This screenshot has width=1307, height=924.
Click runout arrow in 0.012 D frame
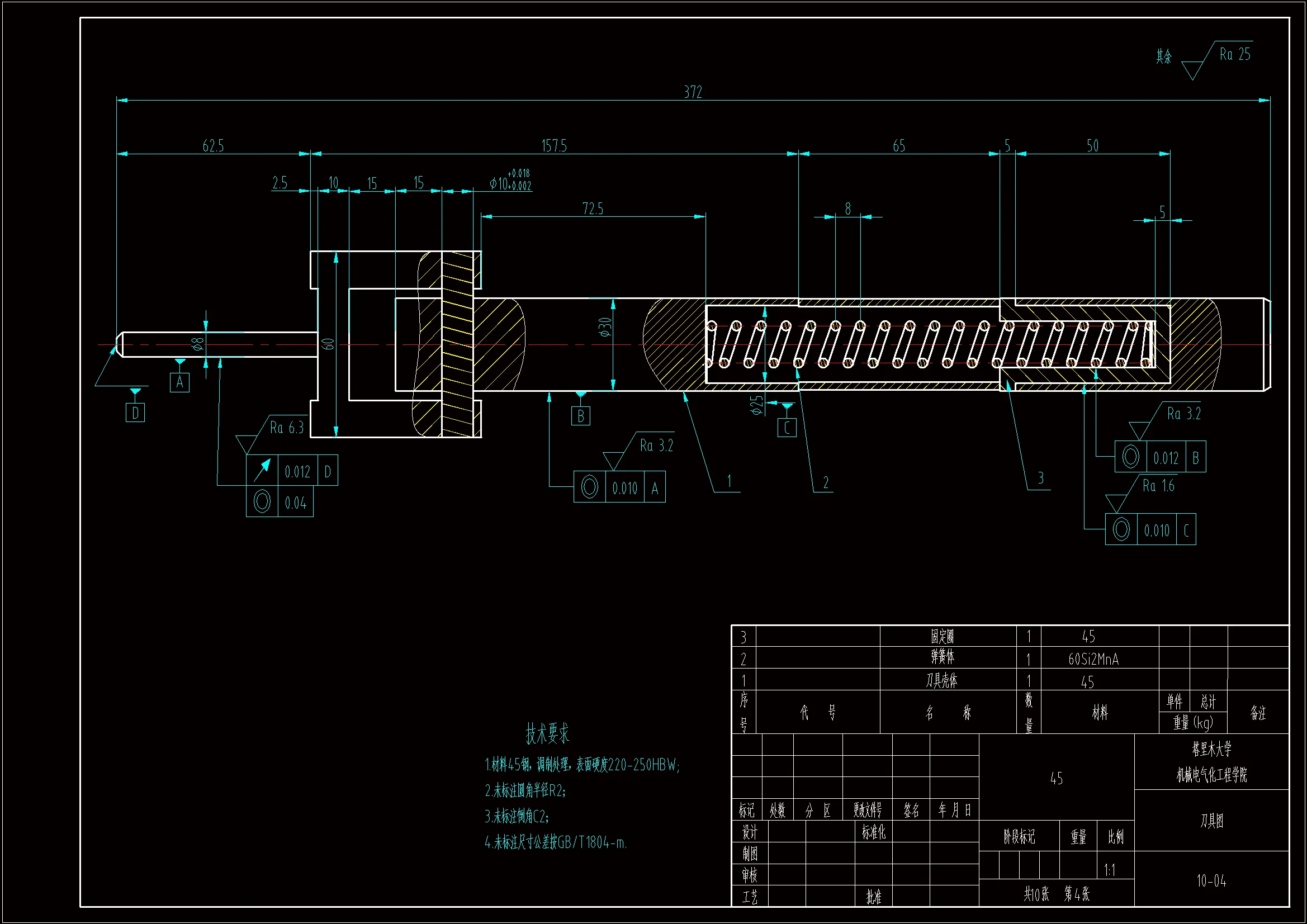pos(262,470)
